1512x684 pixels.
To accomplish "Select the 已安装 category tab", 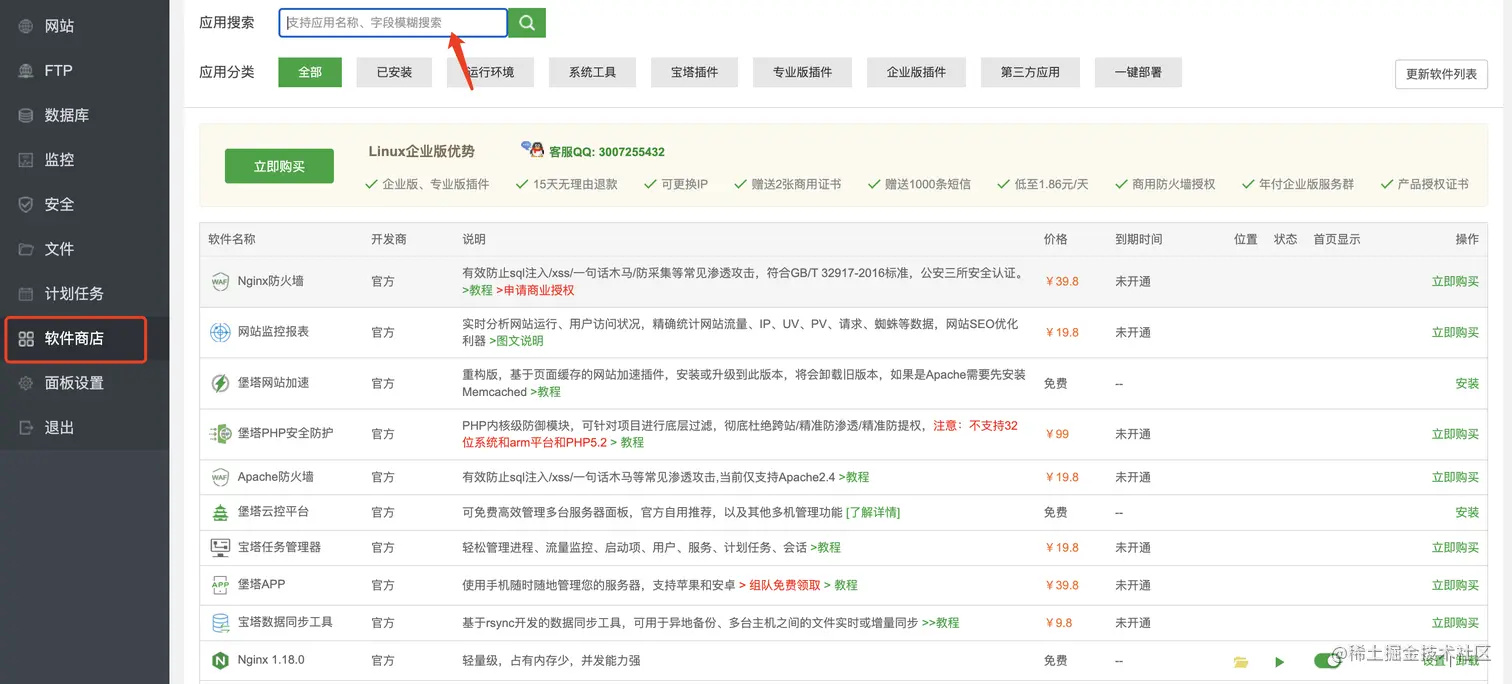I will pyautogui.click(x=394, y=72).
